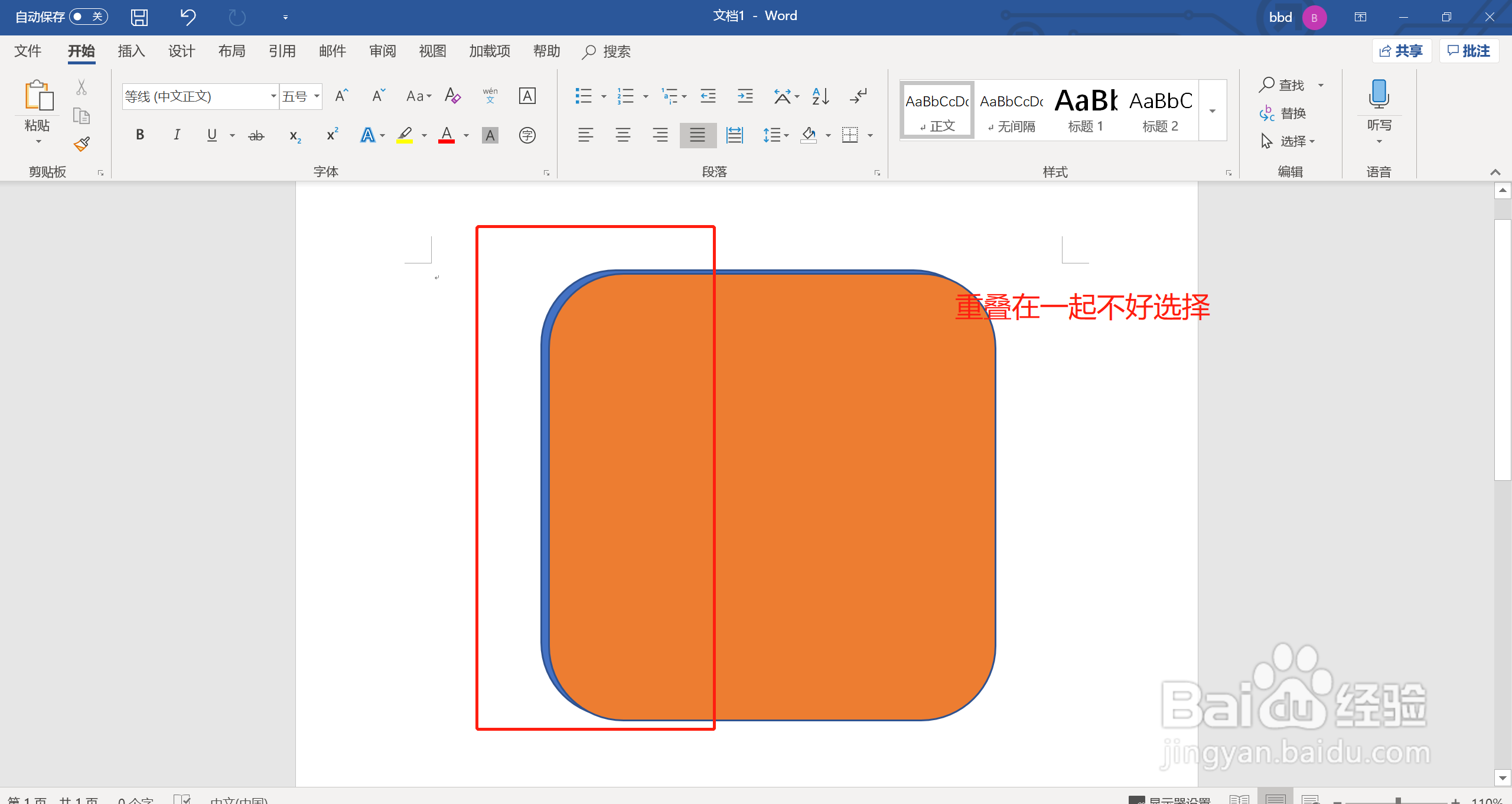The width and height of the screenshot is (1512, 804).
Task: Open the Select dropdown in Editing
Action: (1288, 141)
